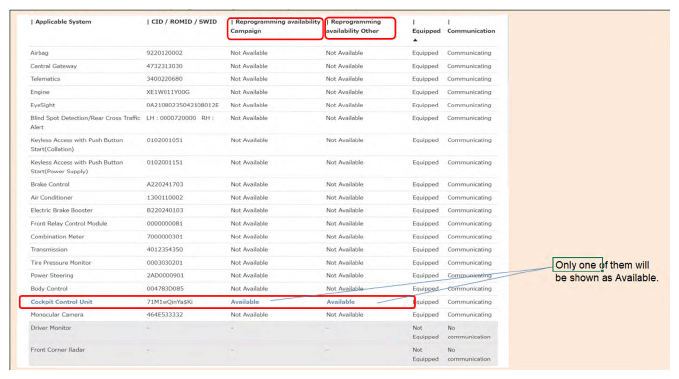Image resolution: width=679 pixels, height=379 pixels.
Task: Open the Cockpit Control Unit link
Action: [x=61, y=302]
